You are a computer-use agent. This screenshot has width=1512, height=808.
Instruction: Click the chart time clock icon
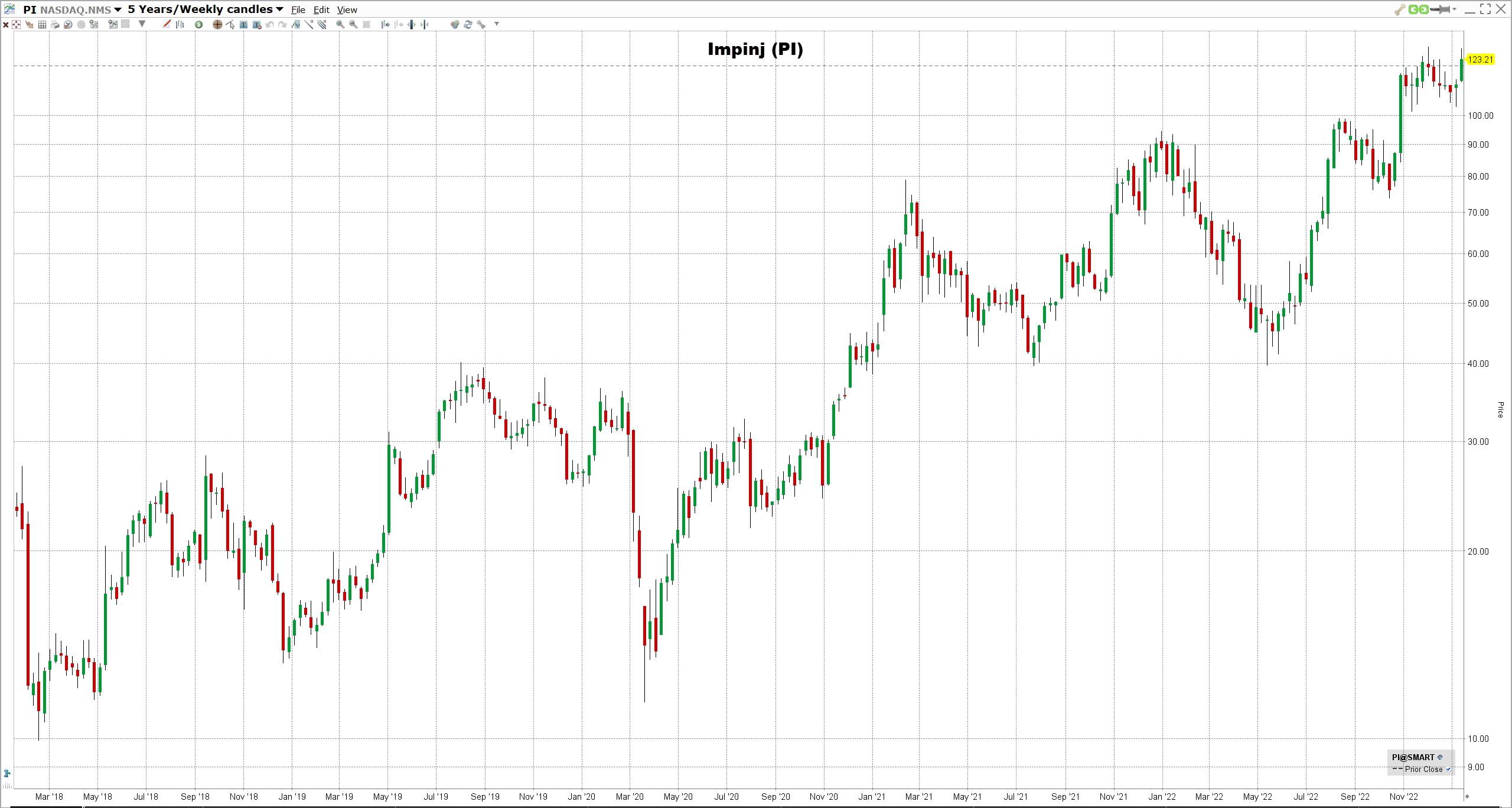pos(68,24)
